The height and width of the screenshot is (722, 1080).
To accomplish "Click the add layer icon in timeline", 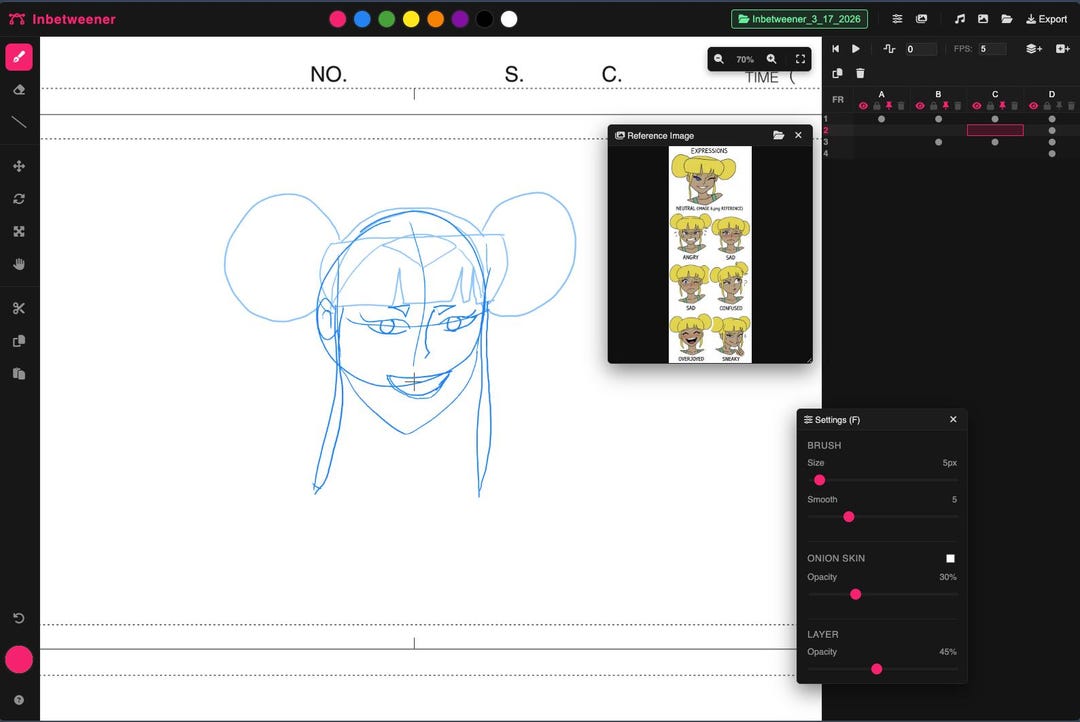I will [x=1034, y=49].
